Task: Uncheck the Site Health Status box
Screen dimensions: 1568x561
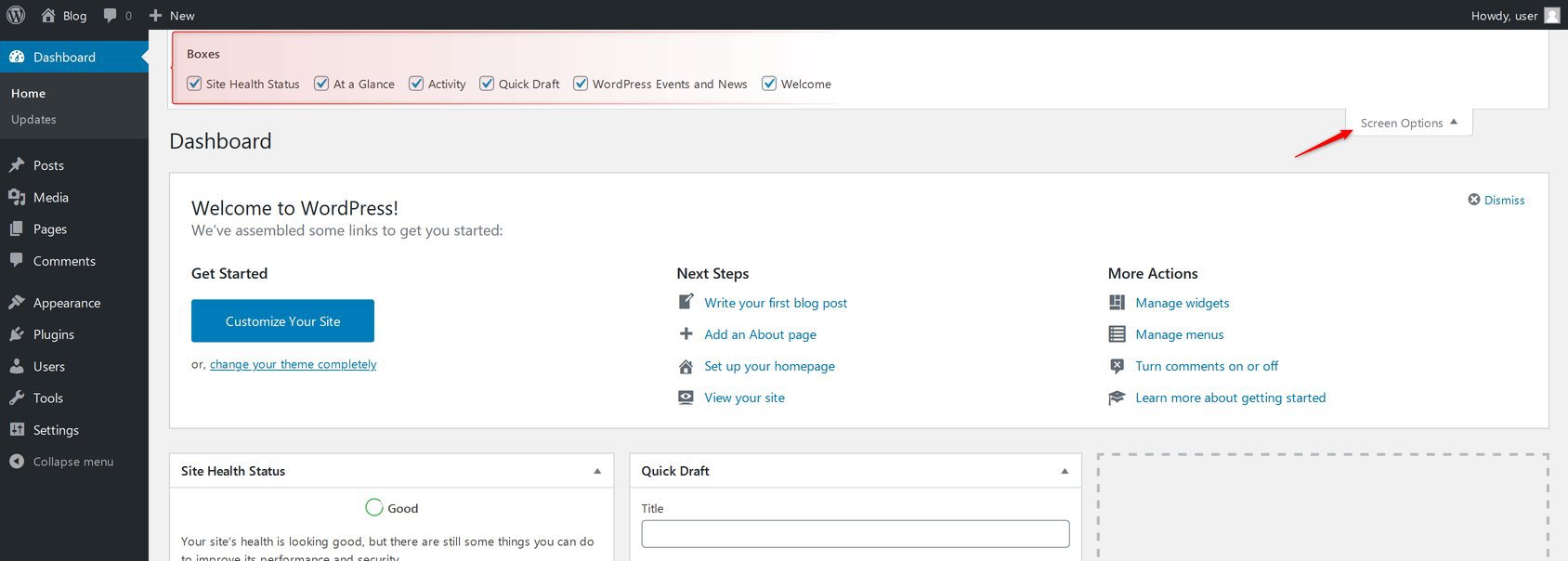Action: [194, 84]
